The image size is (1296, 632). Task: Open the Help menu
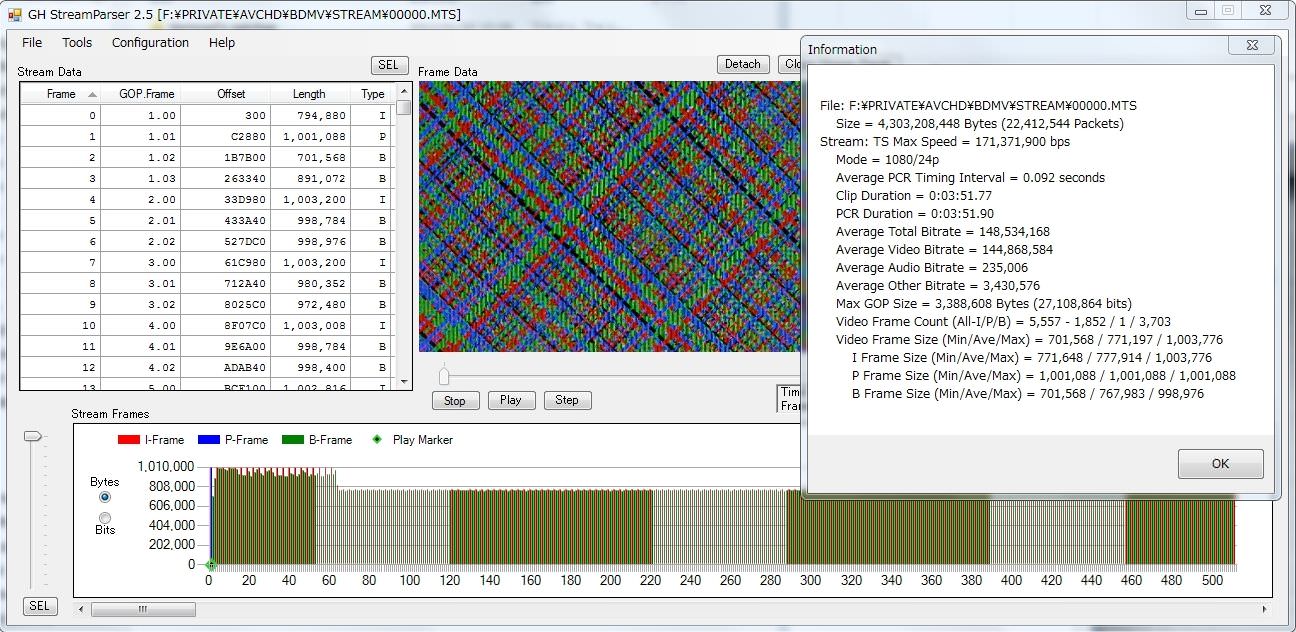pyautogui.click(x=222, y=43)
